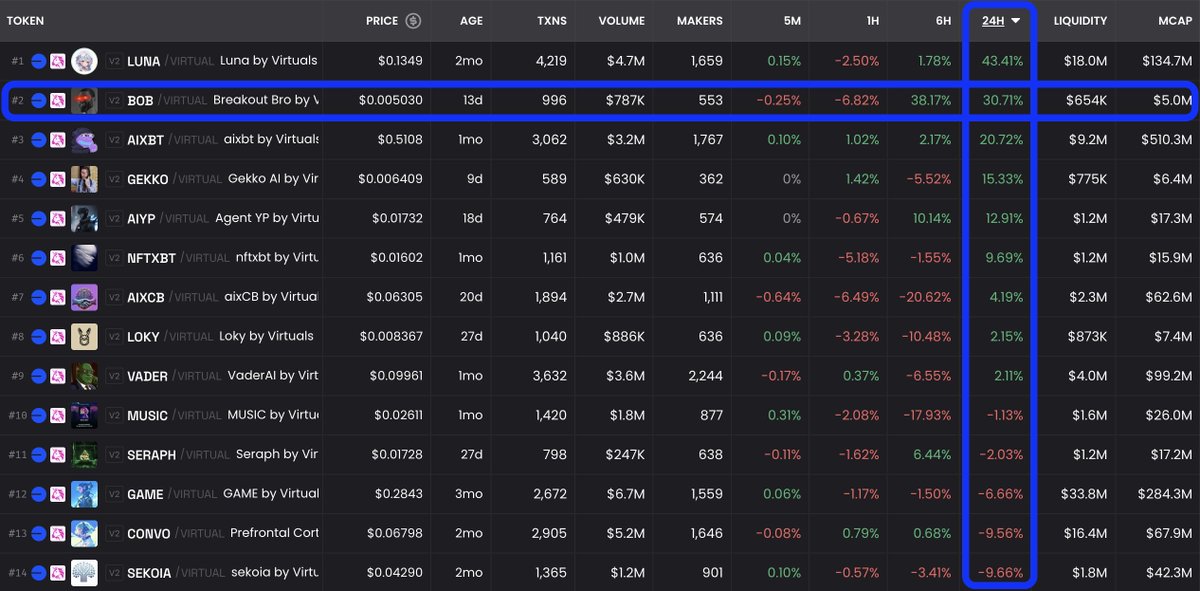Sort tokens by the LIQUIDITY column
1200x591 pixels.
tap(1078, 20)
